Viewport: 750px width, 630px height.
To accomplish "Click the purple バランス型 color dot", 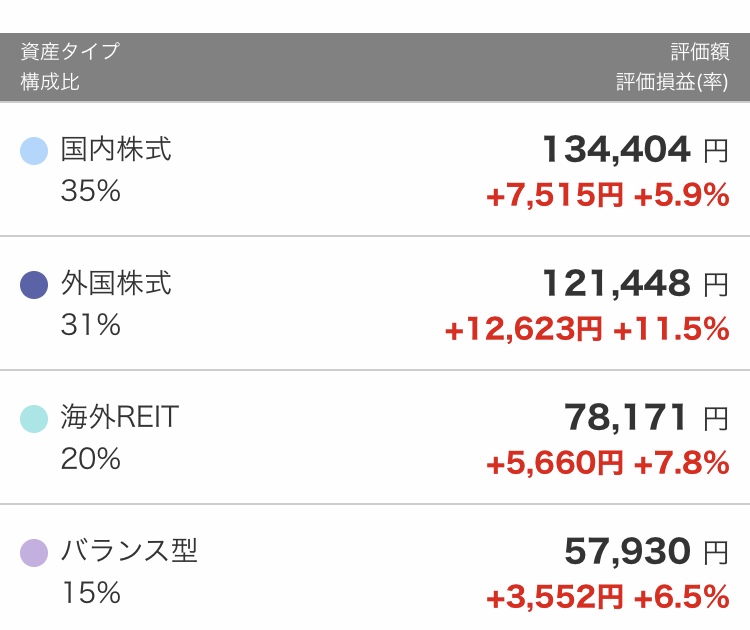I will pos(34,553).
